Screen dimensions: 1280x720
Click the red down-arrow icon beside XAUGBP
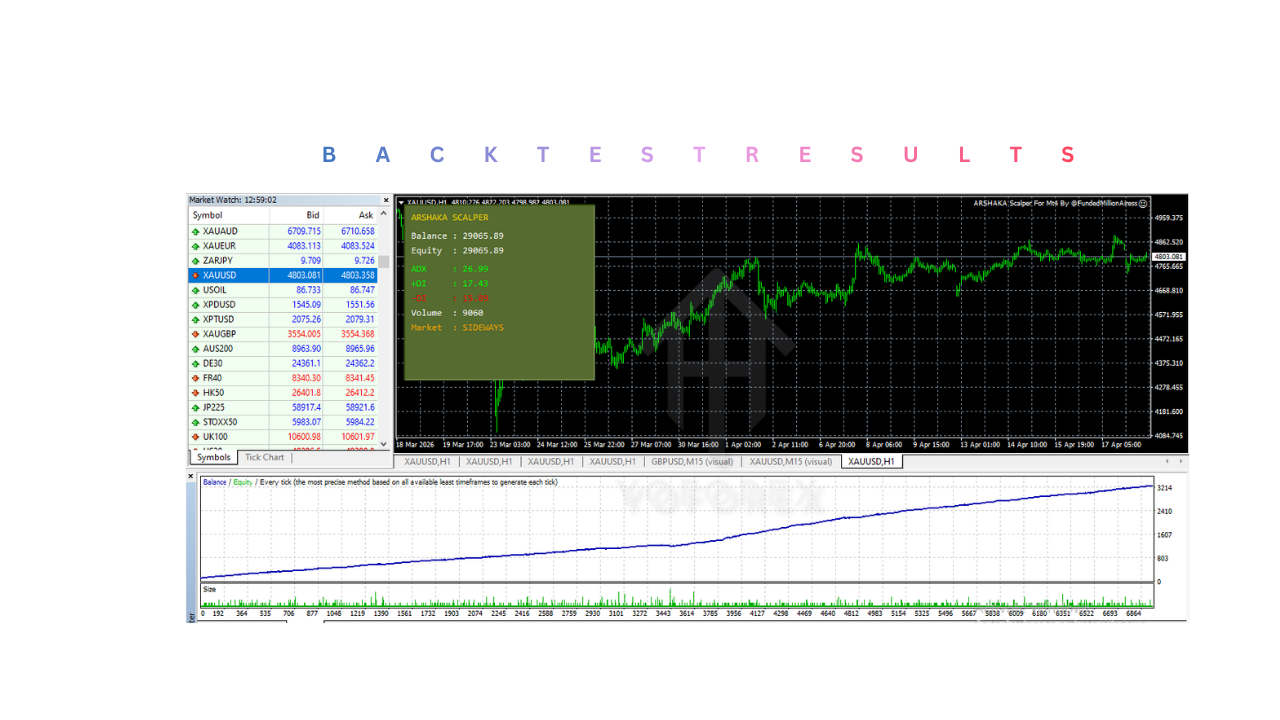(195, 335)
